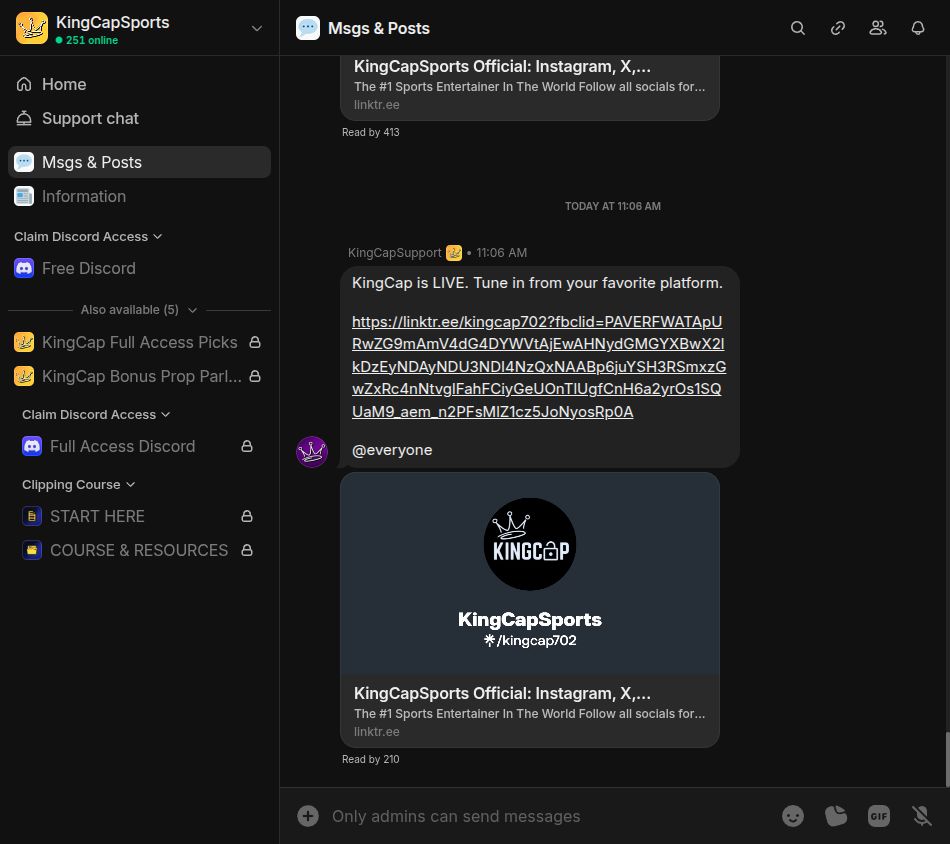This screenshot has height=844, width=950.
Task: Click upper 'KingCapSports Official: Instagram, X' preview title
Action: pos(502,66)
